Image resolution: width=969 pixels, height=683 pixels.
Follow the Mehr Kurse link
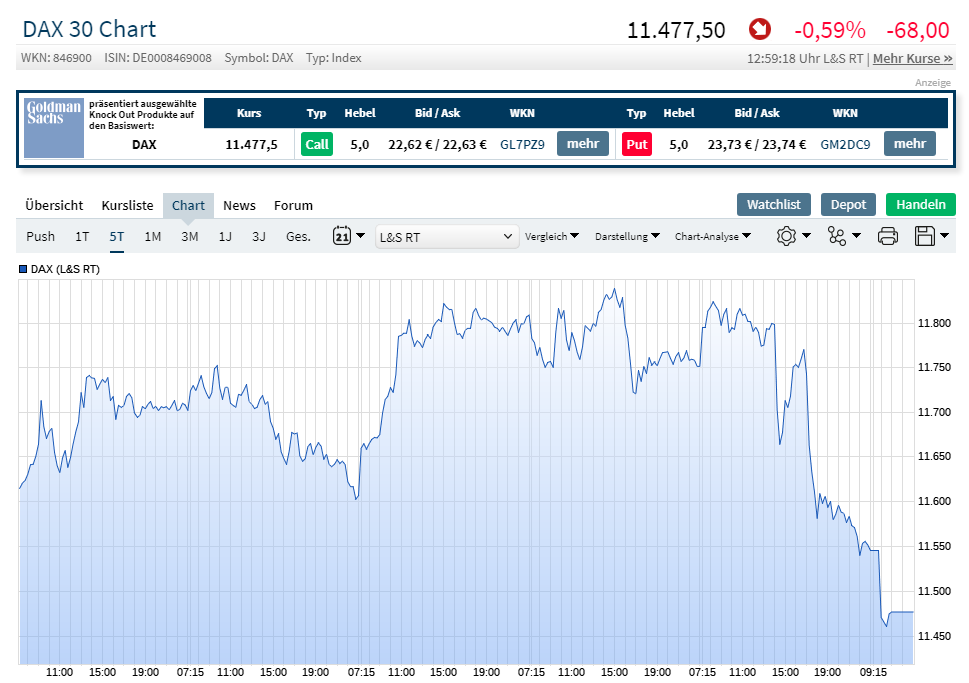(x=912, y=59)
